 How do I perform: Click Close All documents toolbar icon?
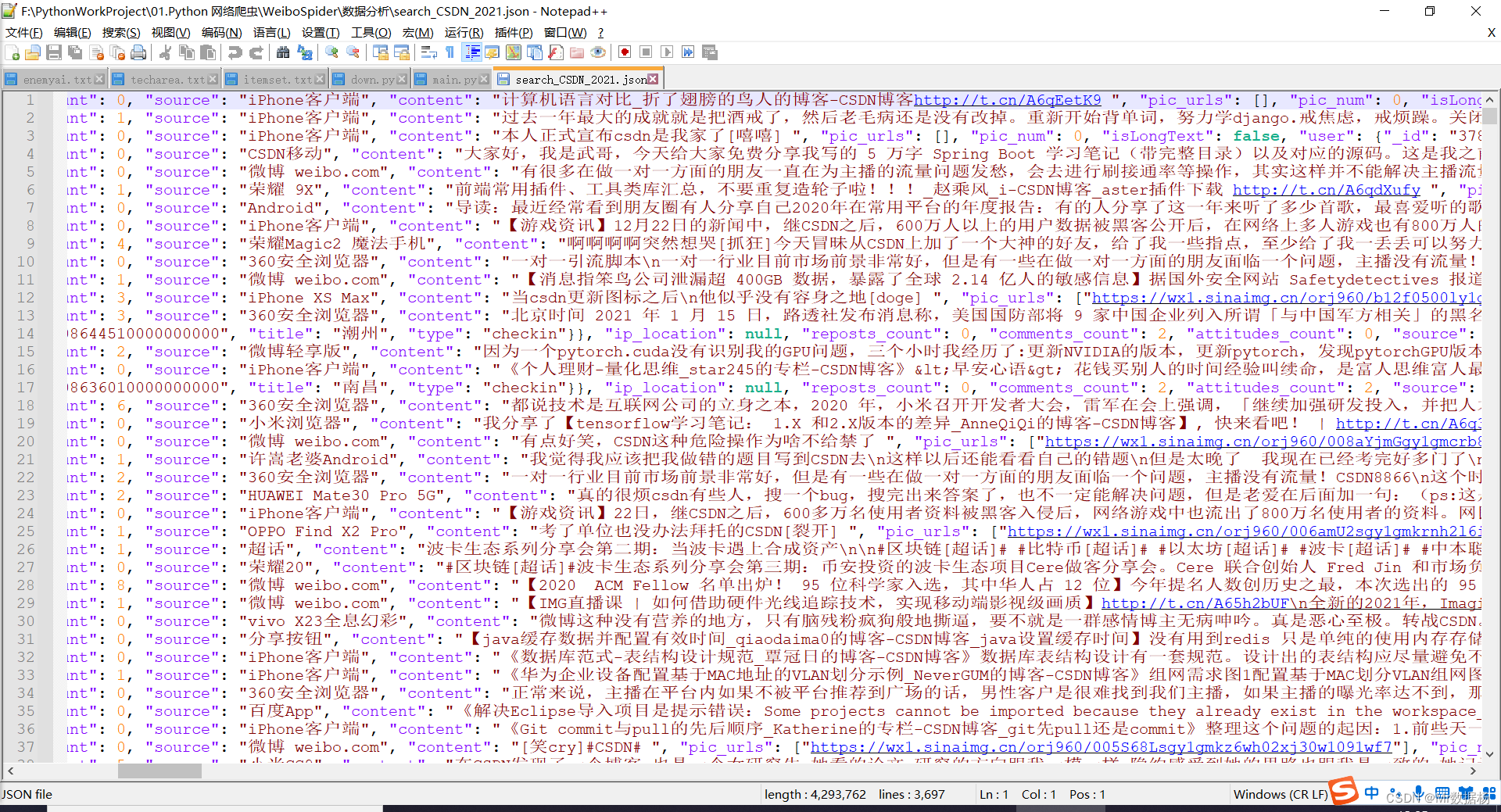[x=118, y=52]
